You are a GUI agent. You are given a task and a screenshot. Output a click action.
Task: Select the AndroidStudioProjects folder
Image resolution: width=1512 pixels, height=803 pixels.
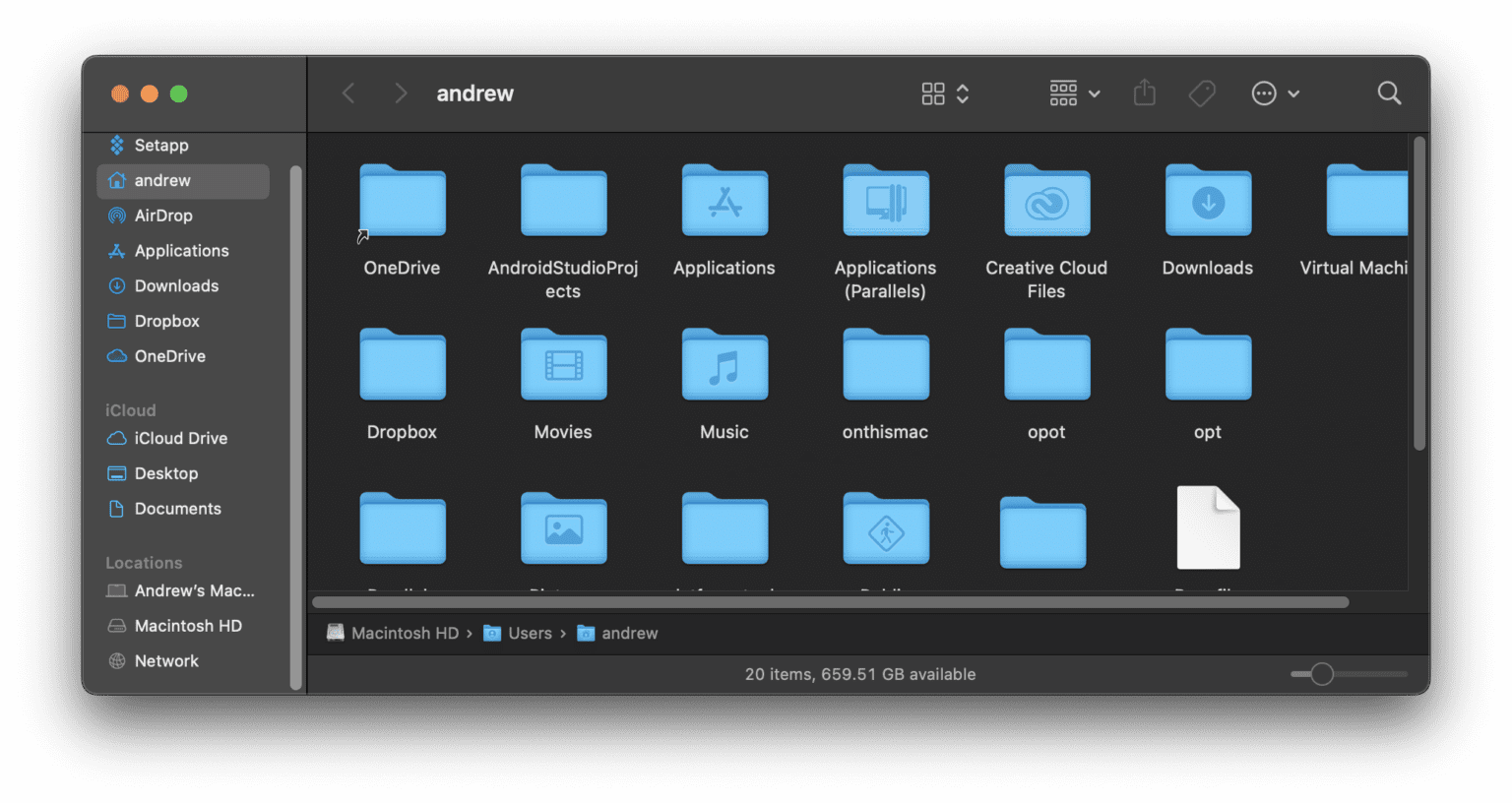[x=563, y=202]
